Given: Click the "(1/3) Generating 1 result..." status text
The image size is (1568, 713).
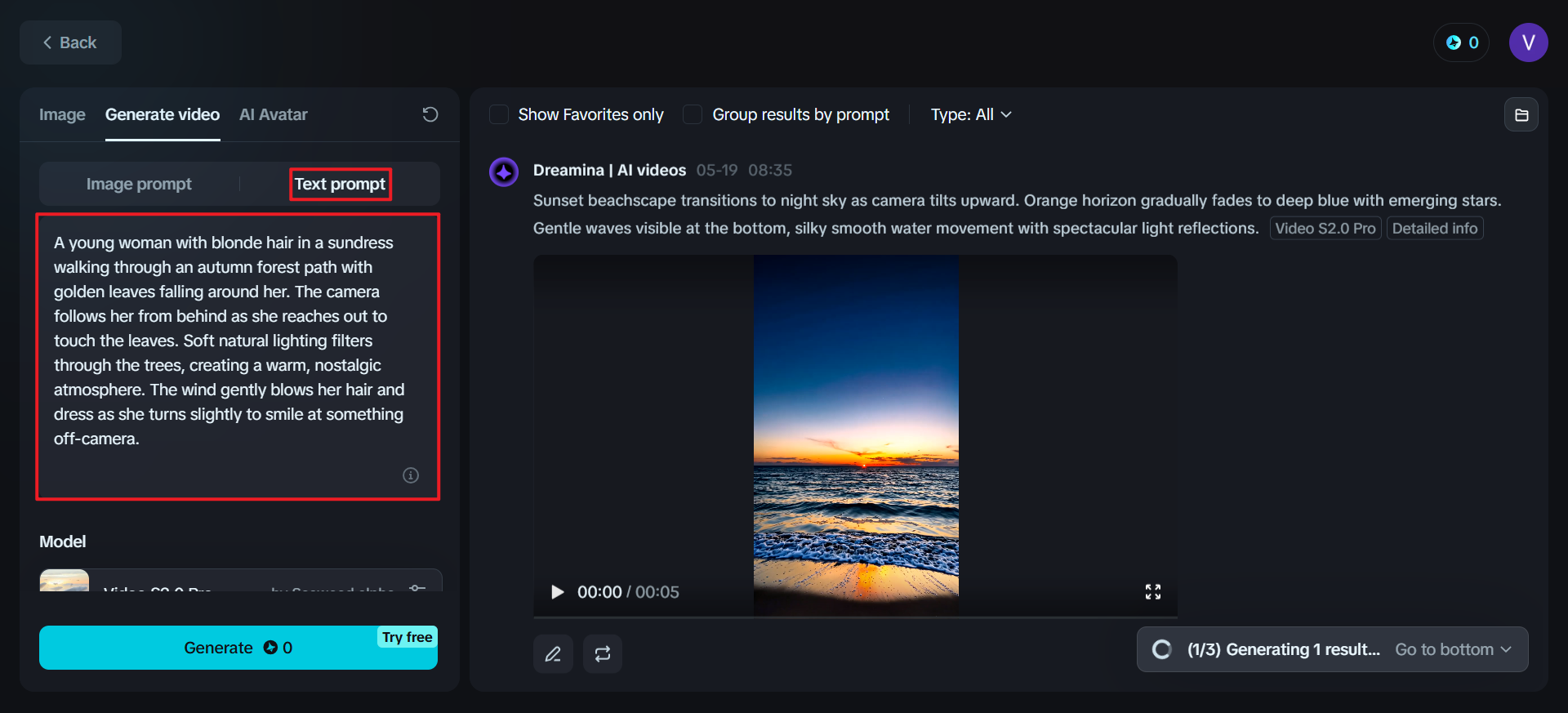Looking at the screenshot, I should pyautogui.click(x=1284, y=649).
